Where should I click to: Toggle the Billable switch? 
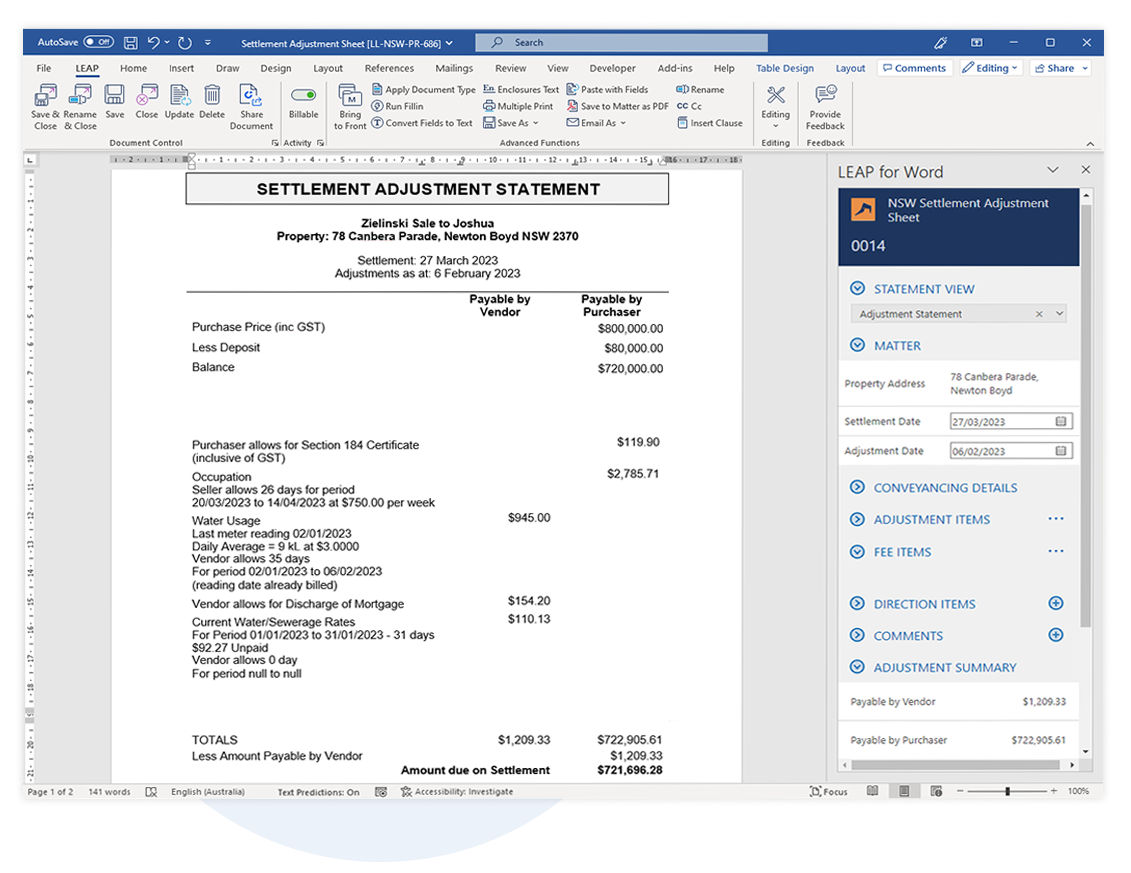[303, 95]
